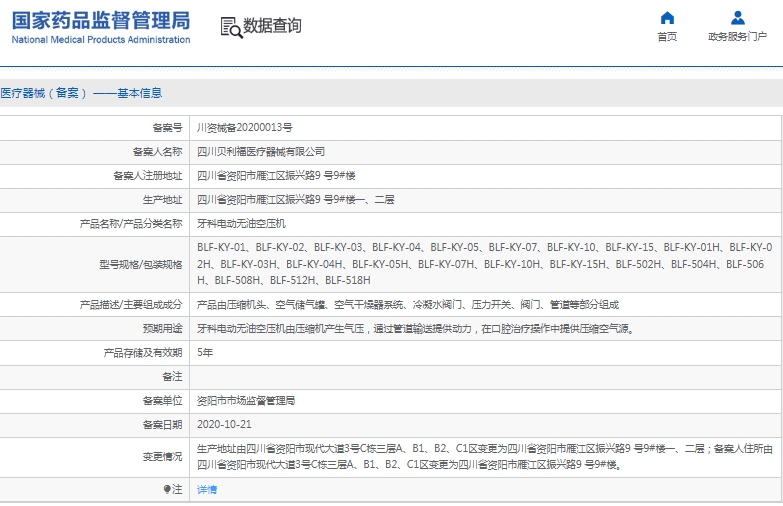Click the National Medical Products Administration text
The image size is (783, 506).
[x=101, y=39]
